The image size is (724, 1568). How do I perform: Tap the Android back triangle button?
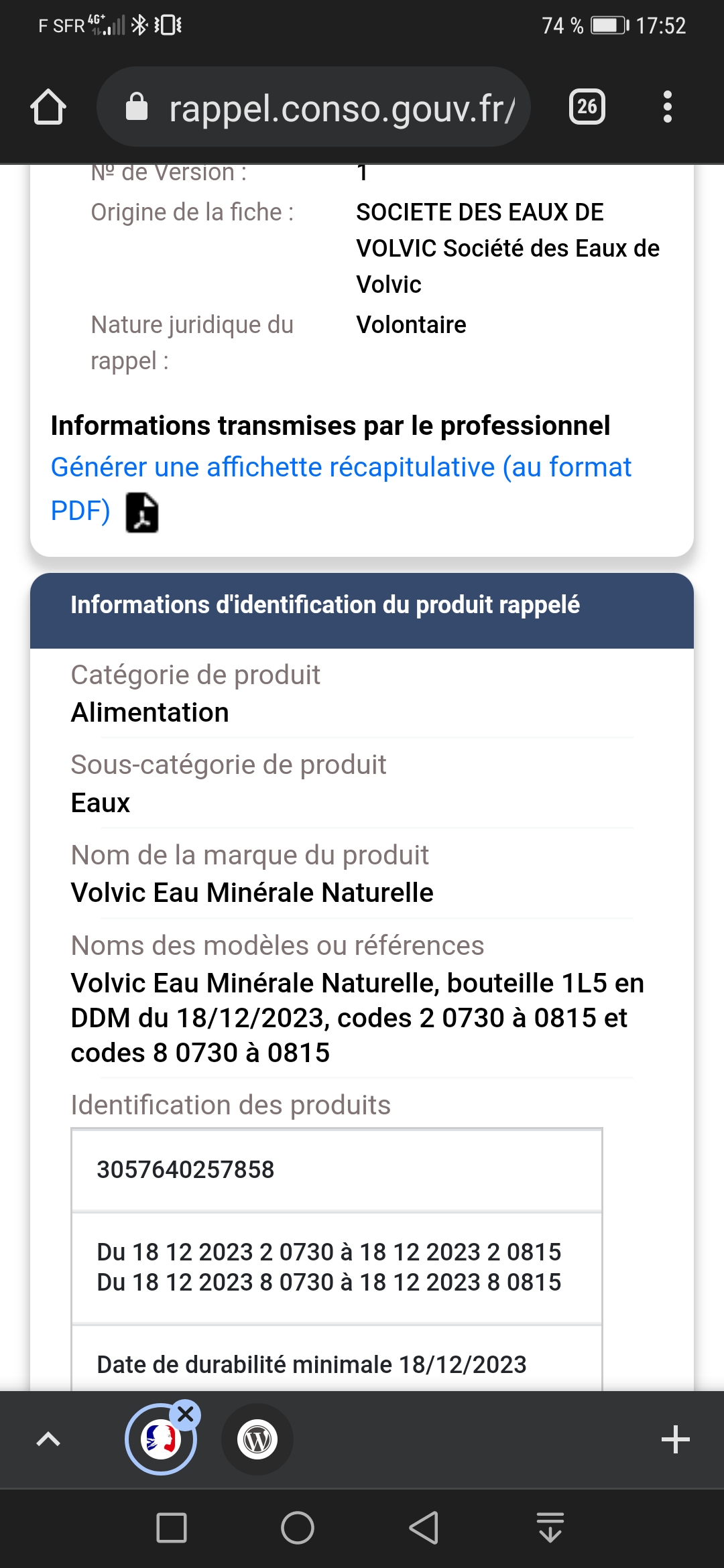[424, 1528]
